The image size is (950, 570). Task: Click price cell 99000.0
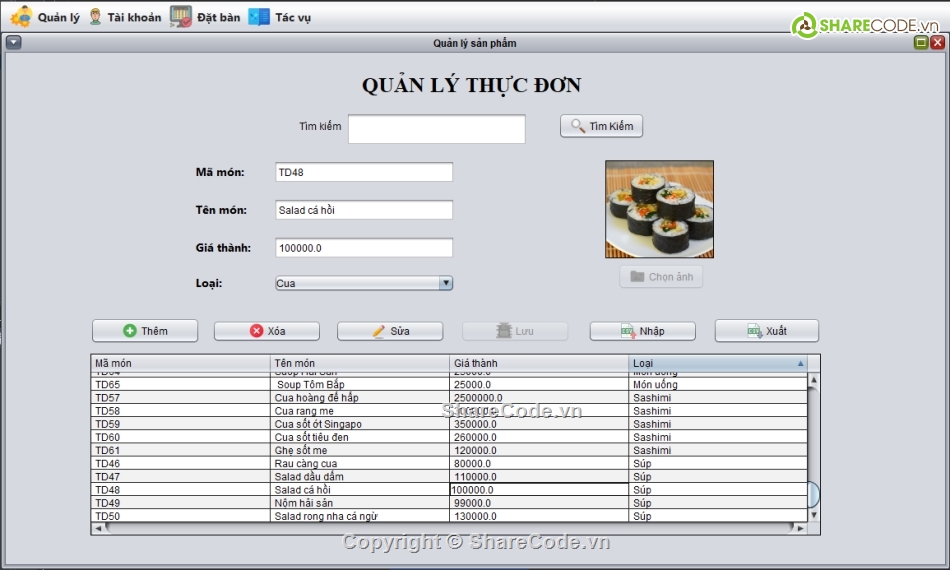(x=539, y=503)
